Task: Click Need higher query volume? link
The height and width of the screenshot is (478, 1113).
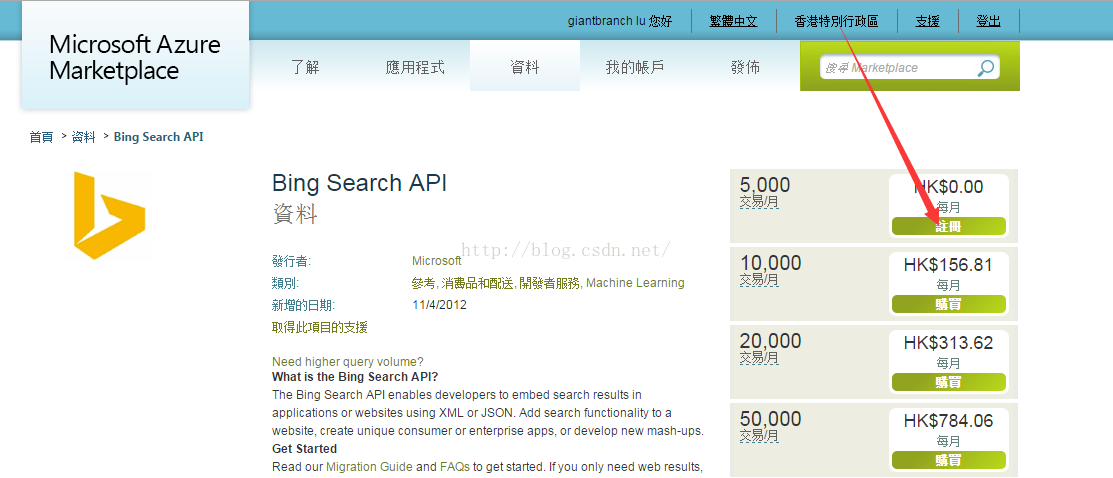Action: [348, 362]
